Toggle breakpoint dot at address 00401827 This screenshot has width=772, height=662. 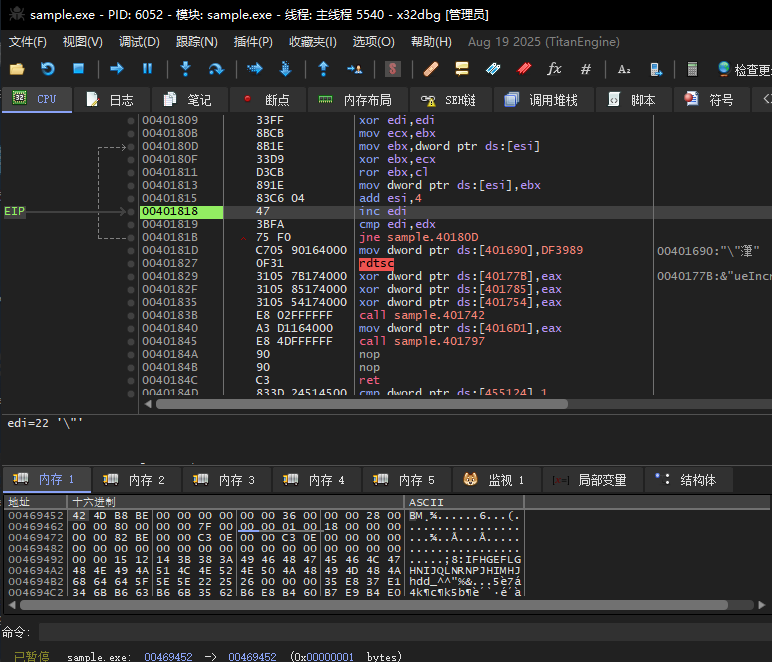pyautogui.click(x=131, y=264)
